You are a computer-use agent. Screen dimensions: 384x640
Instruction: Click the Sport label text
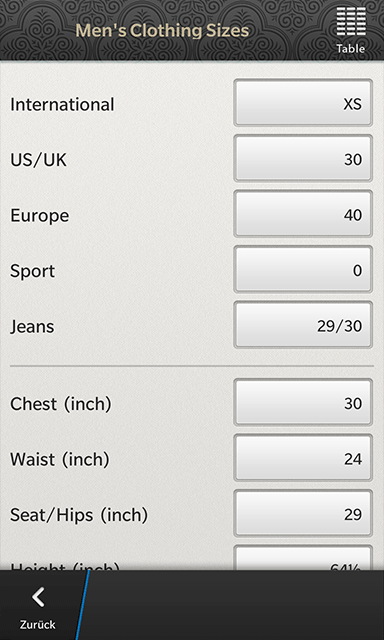pos(32,271)
